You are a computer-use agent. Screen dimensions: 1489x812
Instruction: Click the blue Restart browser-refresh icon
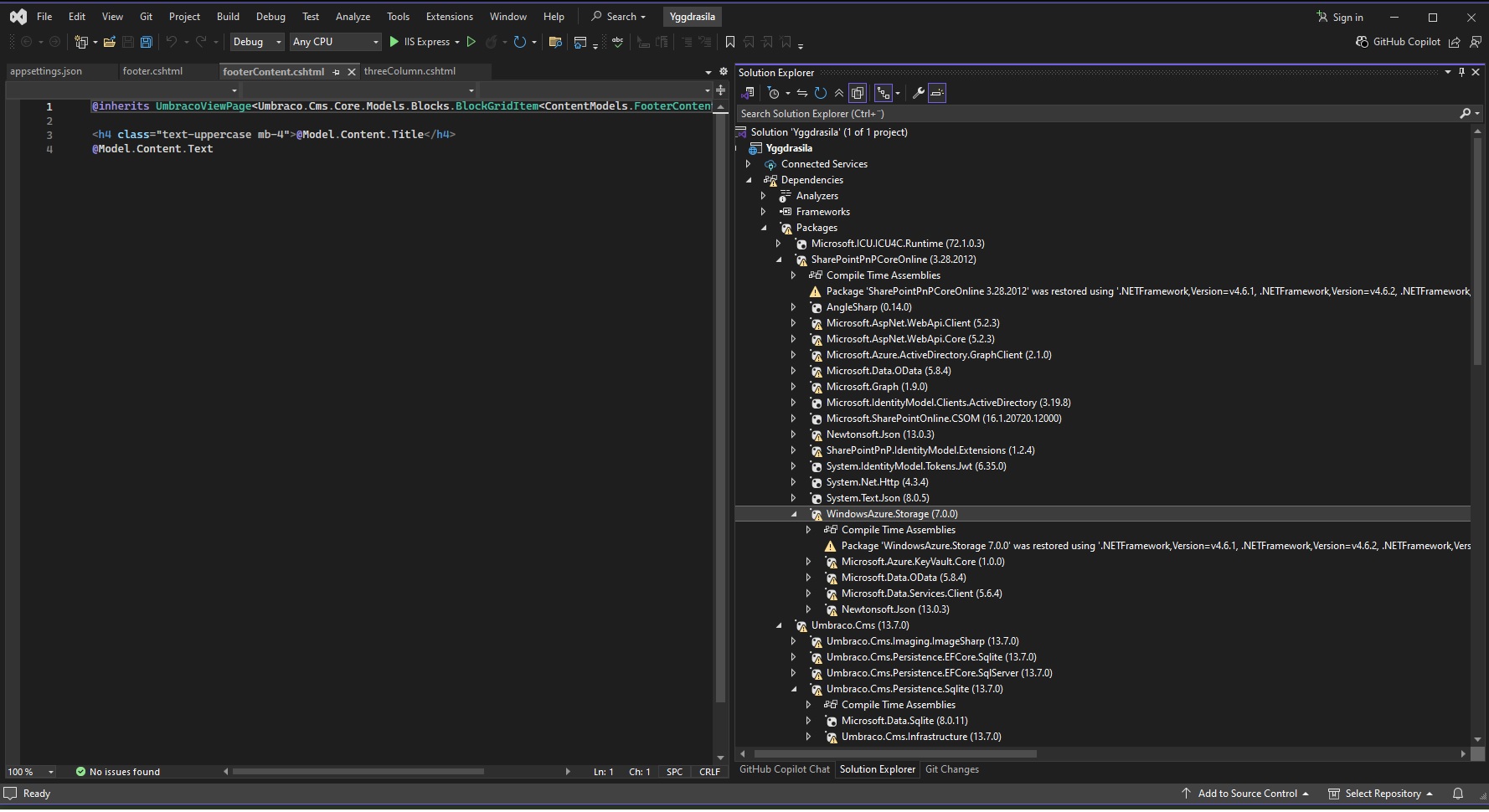520,42
